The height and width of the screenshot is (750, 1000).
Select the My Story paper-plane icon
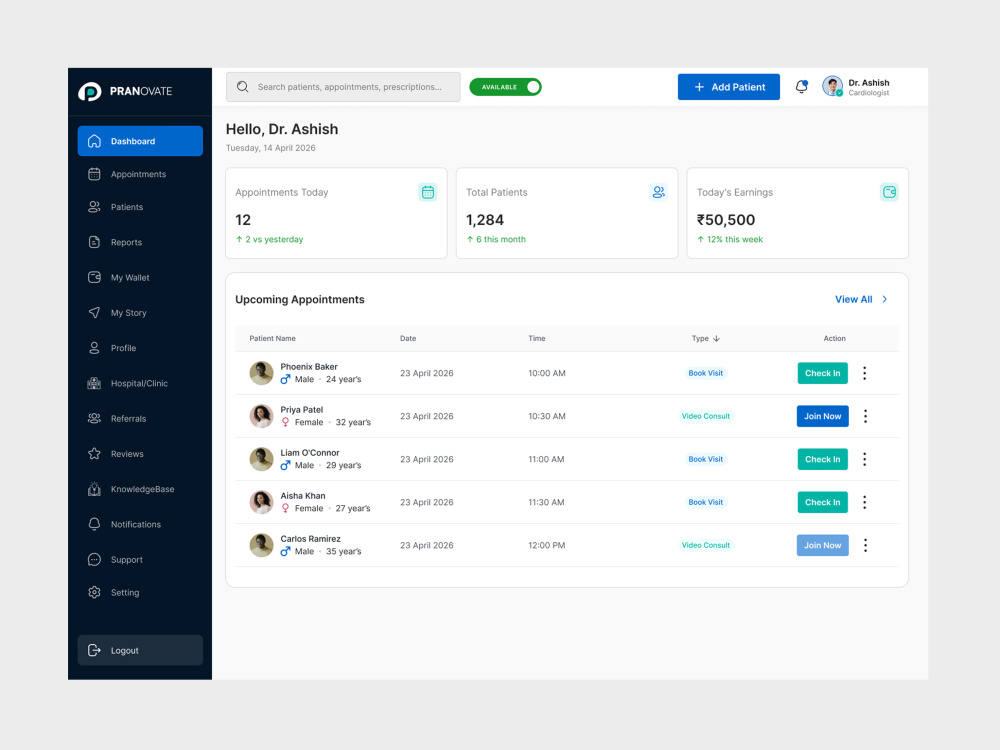(94, 312)
